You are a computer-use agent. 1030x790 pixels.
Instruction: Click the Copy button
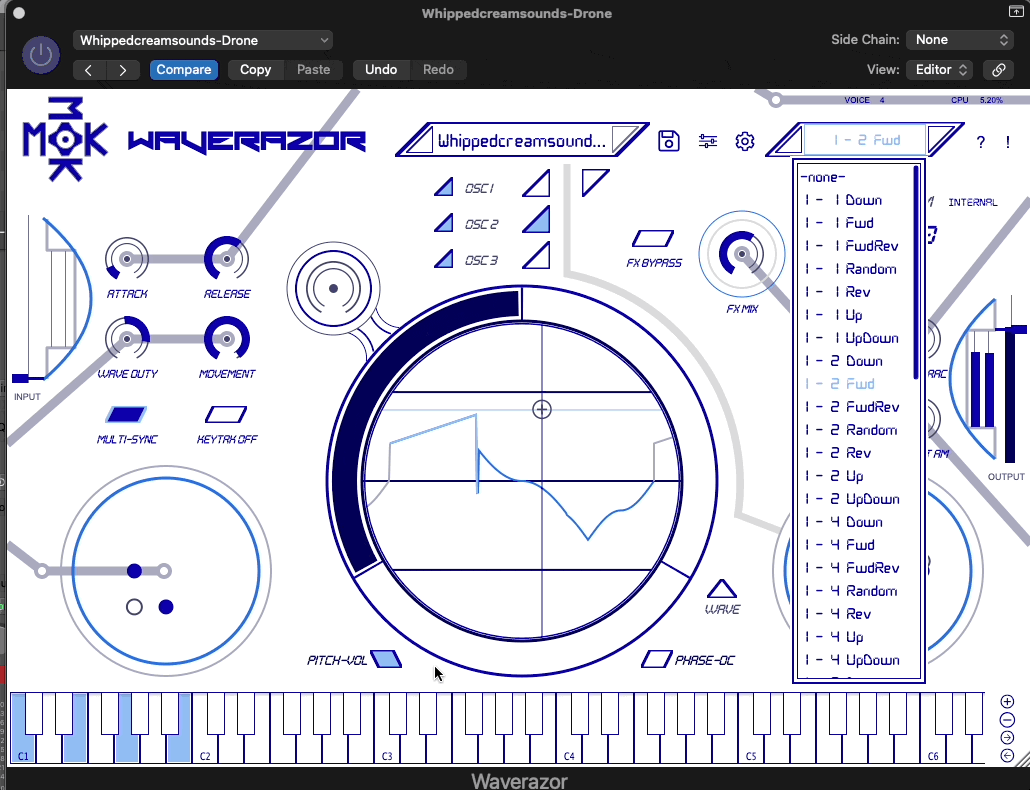(x=256, y=70)
